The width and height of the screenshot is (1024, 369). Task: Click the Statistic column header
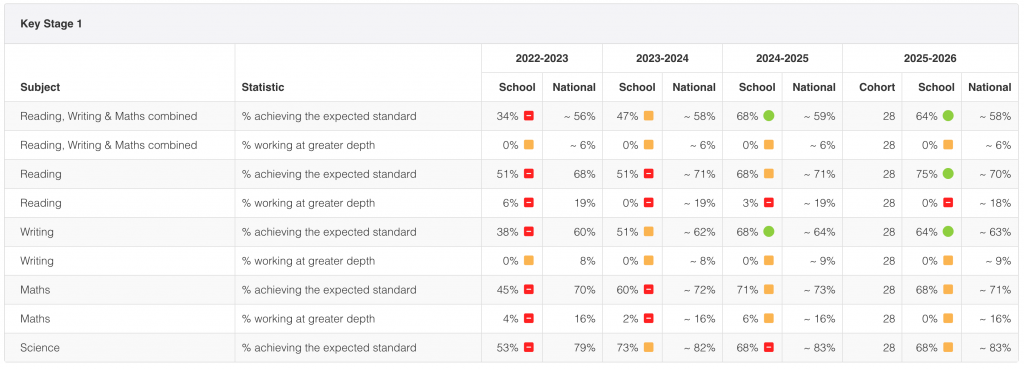(263, 87)
